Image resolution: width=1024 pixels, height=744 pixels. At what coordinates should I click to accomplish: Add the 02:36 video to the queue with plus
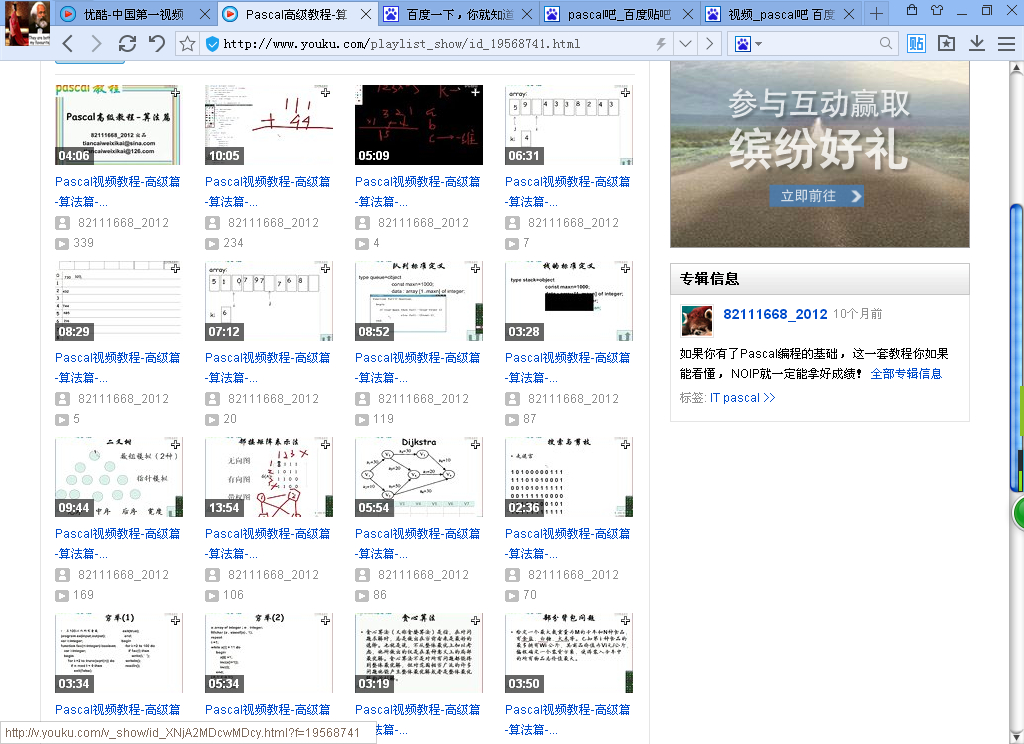point(625,444)
